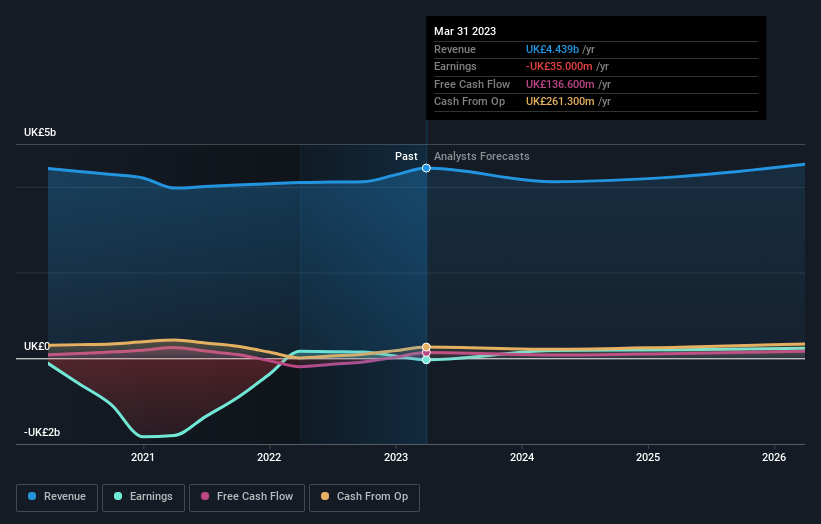This screenshot has height=524, width=821.
Task: Click the Revenue row label in tooltip
Action: tap(455, 49)
